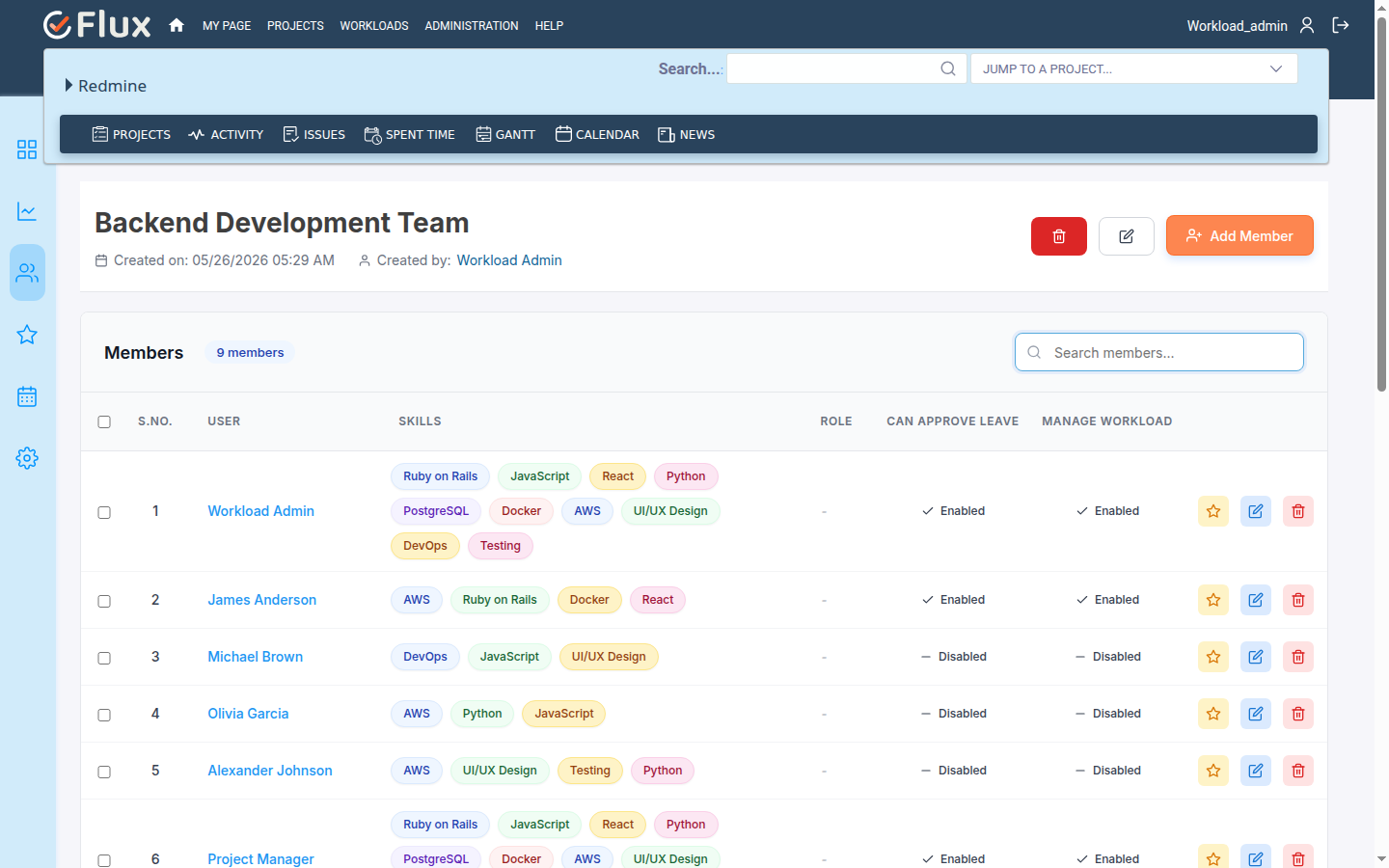Screen dimensions: 1389x868
Task: Switch to the News tab
Action: pyautogui.click(x=687, y=134)
